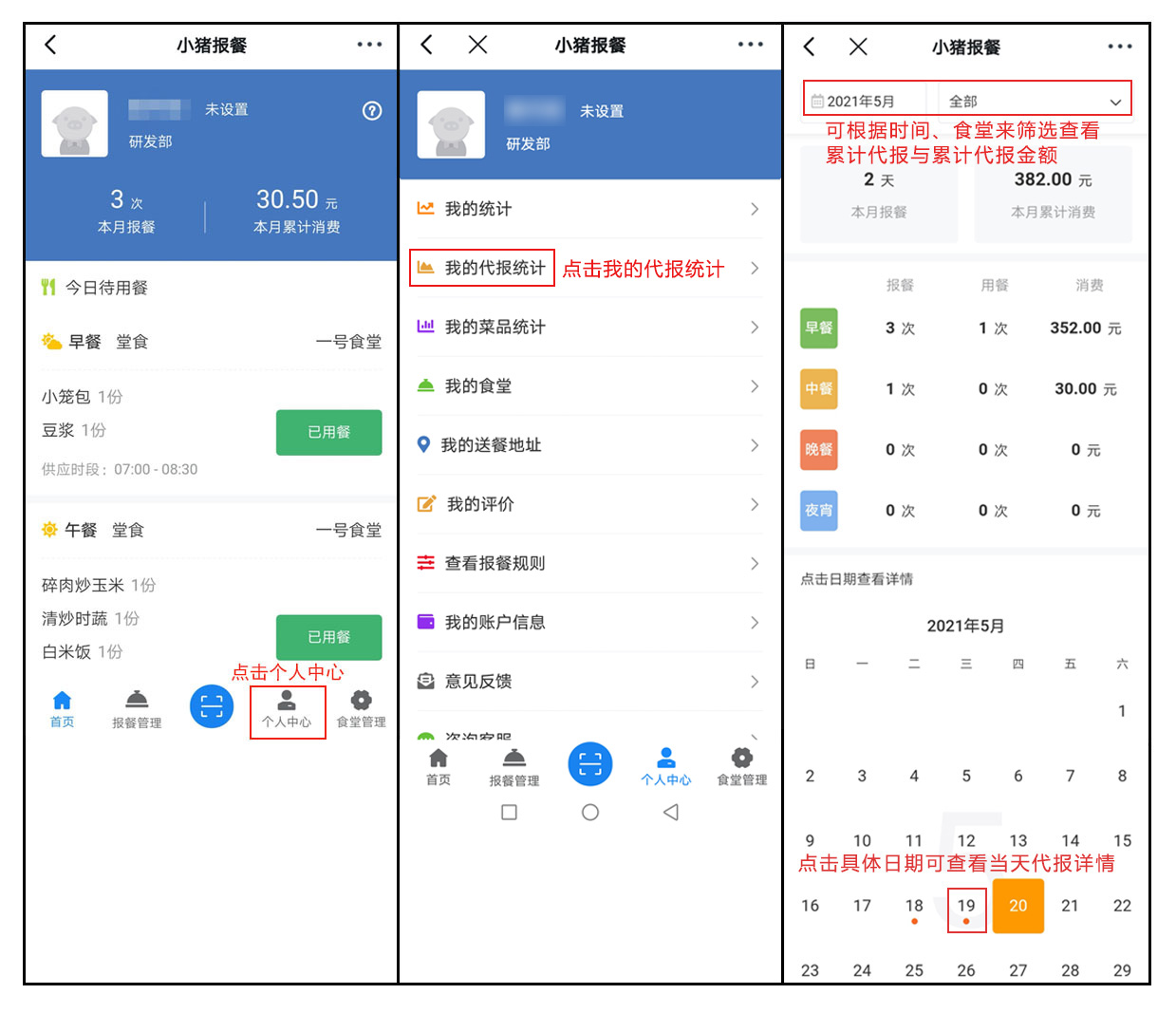This screenshot has height=1013, width=1176.
Task: Tap the X close icon on the middle screen
Action: click(x=477, y=45)
